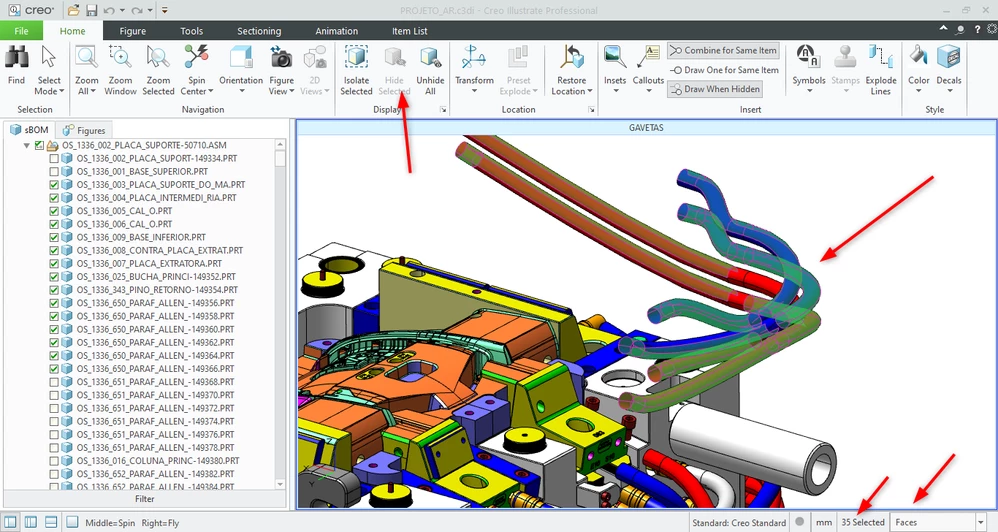Screen dimensions: 998x532
Task: Click the Open folder icon in title bar
Action: (73, 10)
